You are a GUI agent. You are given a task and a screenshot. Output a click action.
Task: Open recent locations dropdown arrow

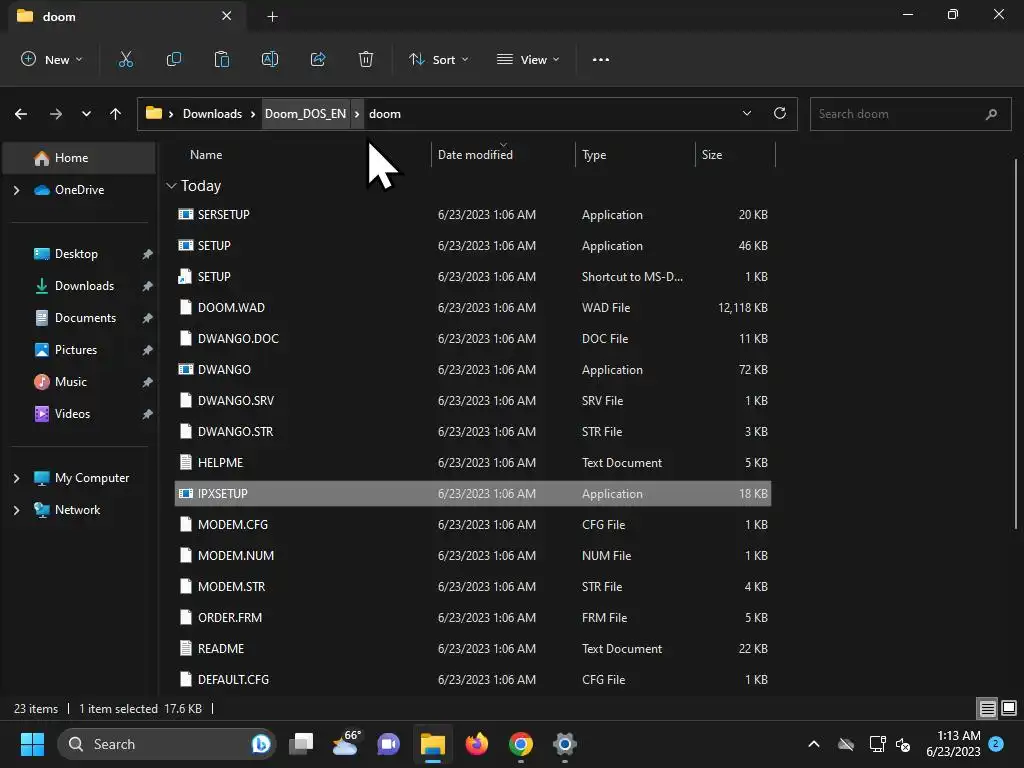click(x=86, y=114)
